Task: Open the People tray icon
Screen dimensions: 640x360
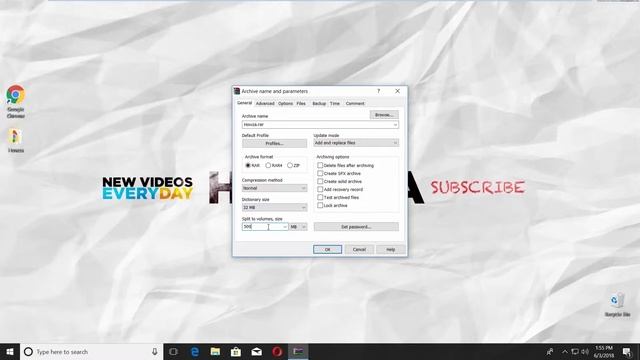Action: tap(550, 351)
